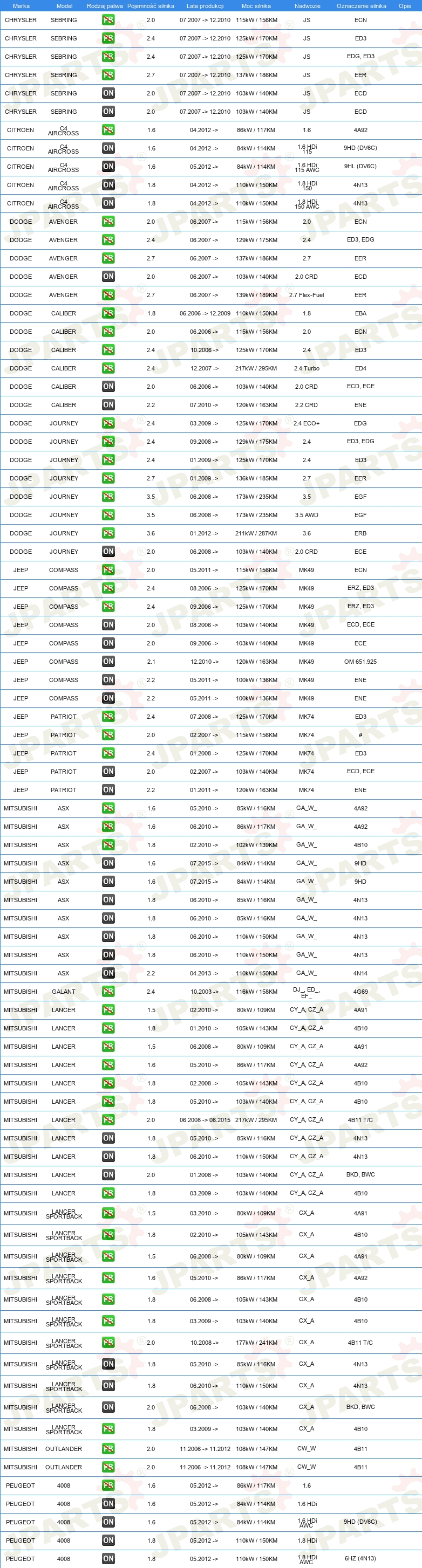
Task: Select power value 177kW / 241KM
Action: [256, 1343]
